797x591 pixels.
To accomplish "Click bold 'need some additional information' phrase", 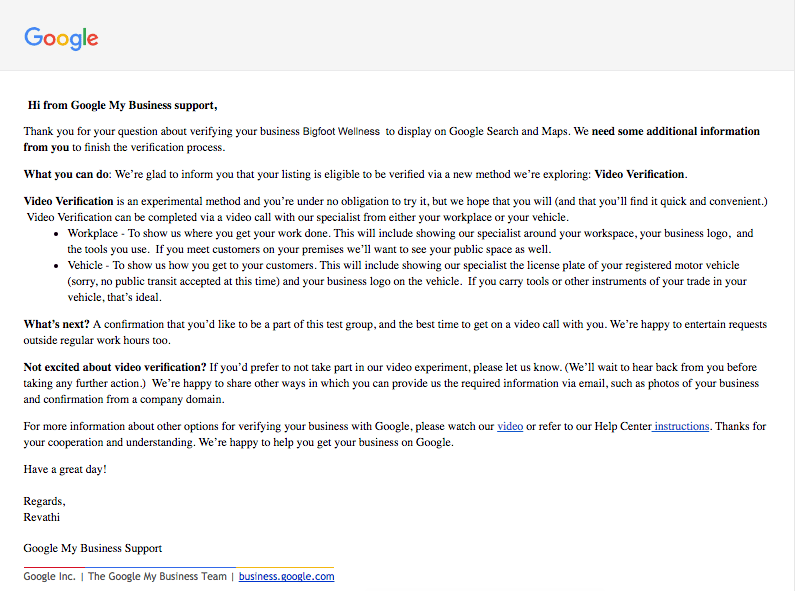I will tap(676, 131).
